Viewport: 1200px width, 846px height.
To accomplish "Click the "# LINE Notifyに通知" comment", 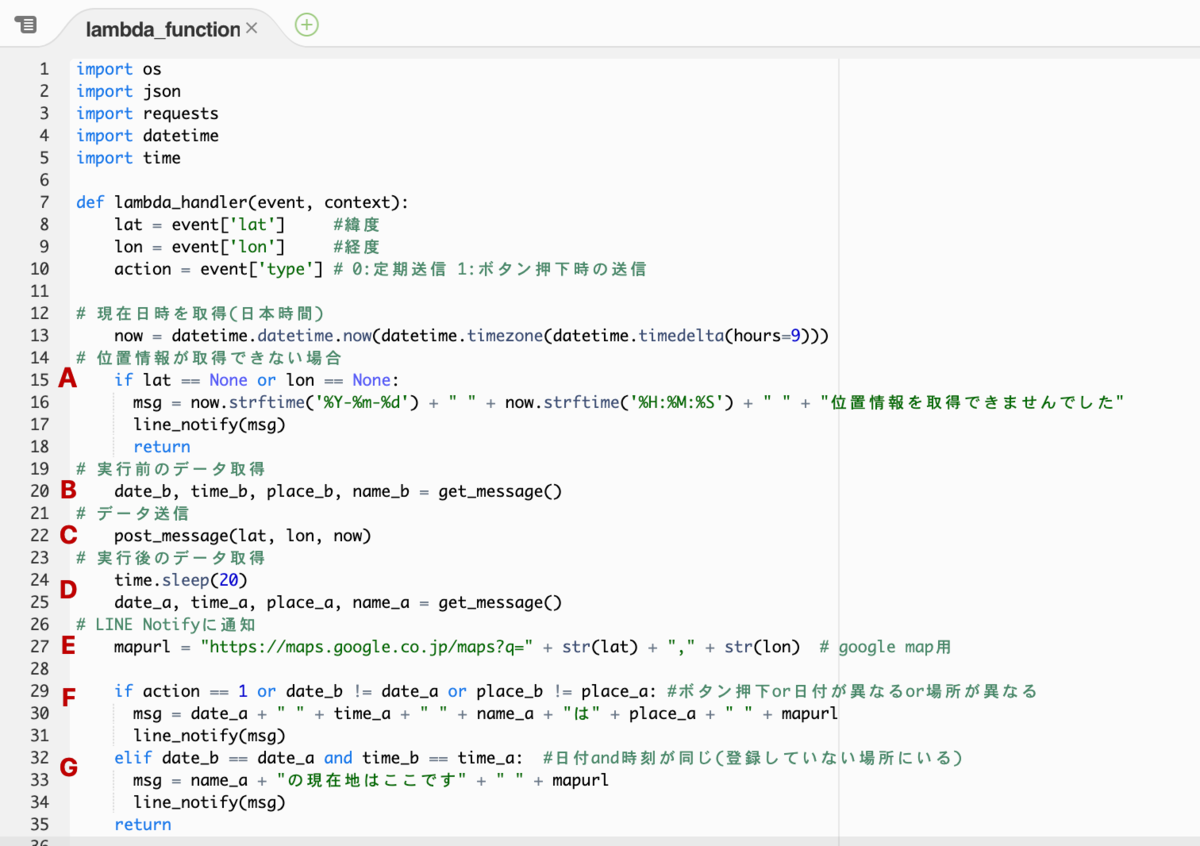I will pos(166,624).
